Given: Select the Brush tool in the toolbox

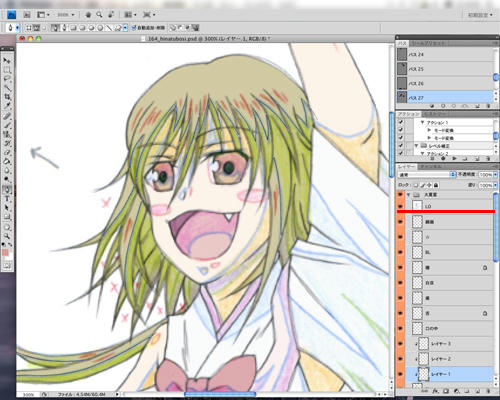Looking at the screenshot, I should point(7,125).
